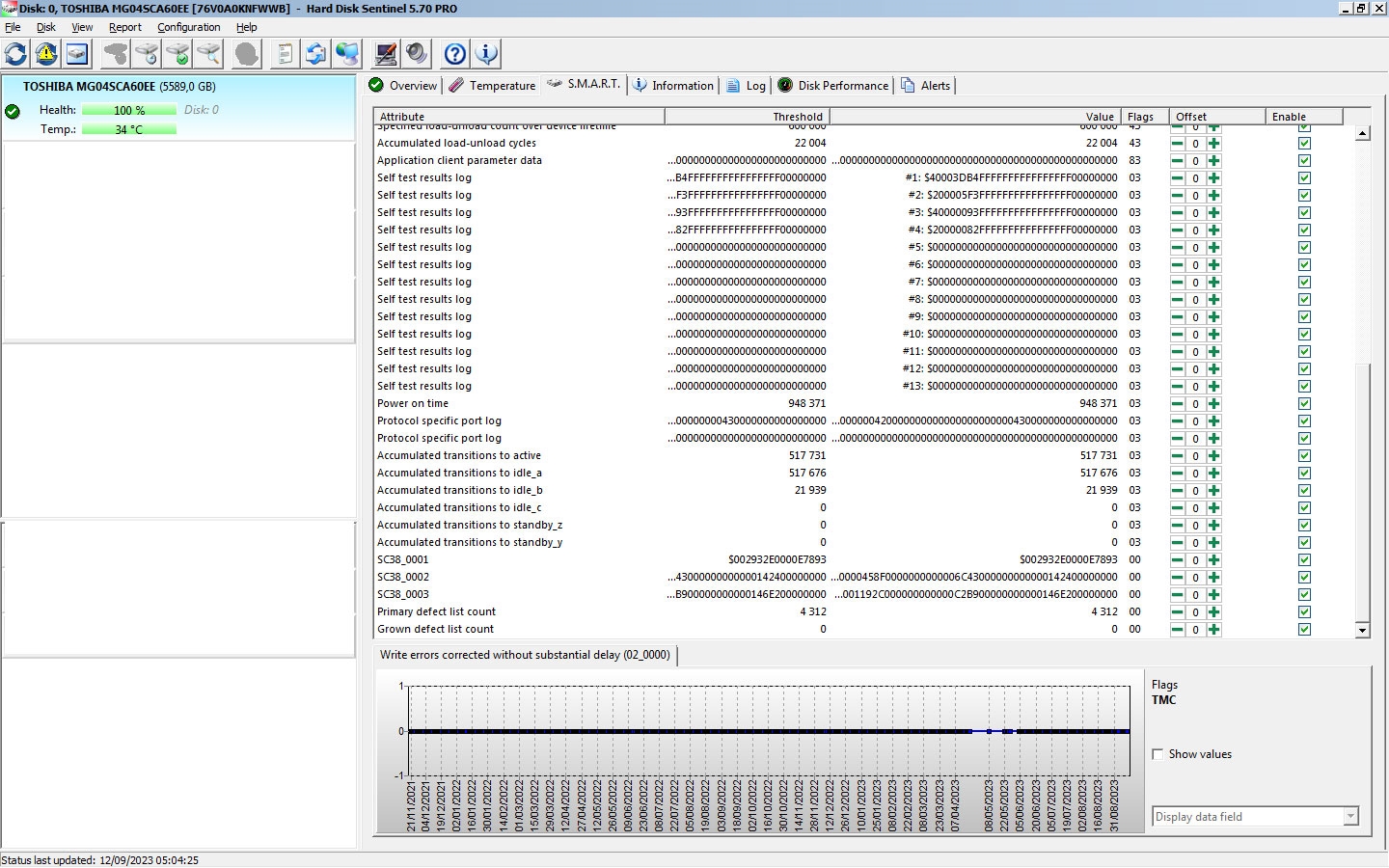Toggle Enable checkbox for Grown defect list count
The width and height of the screenshot is (1389, 868).
pyautogui.click(x=1304, y=630)
